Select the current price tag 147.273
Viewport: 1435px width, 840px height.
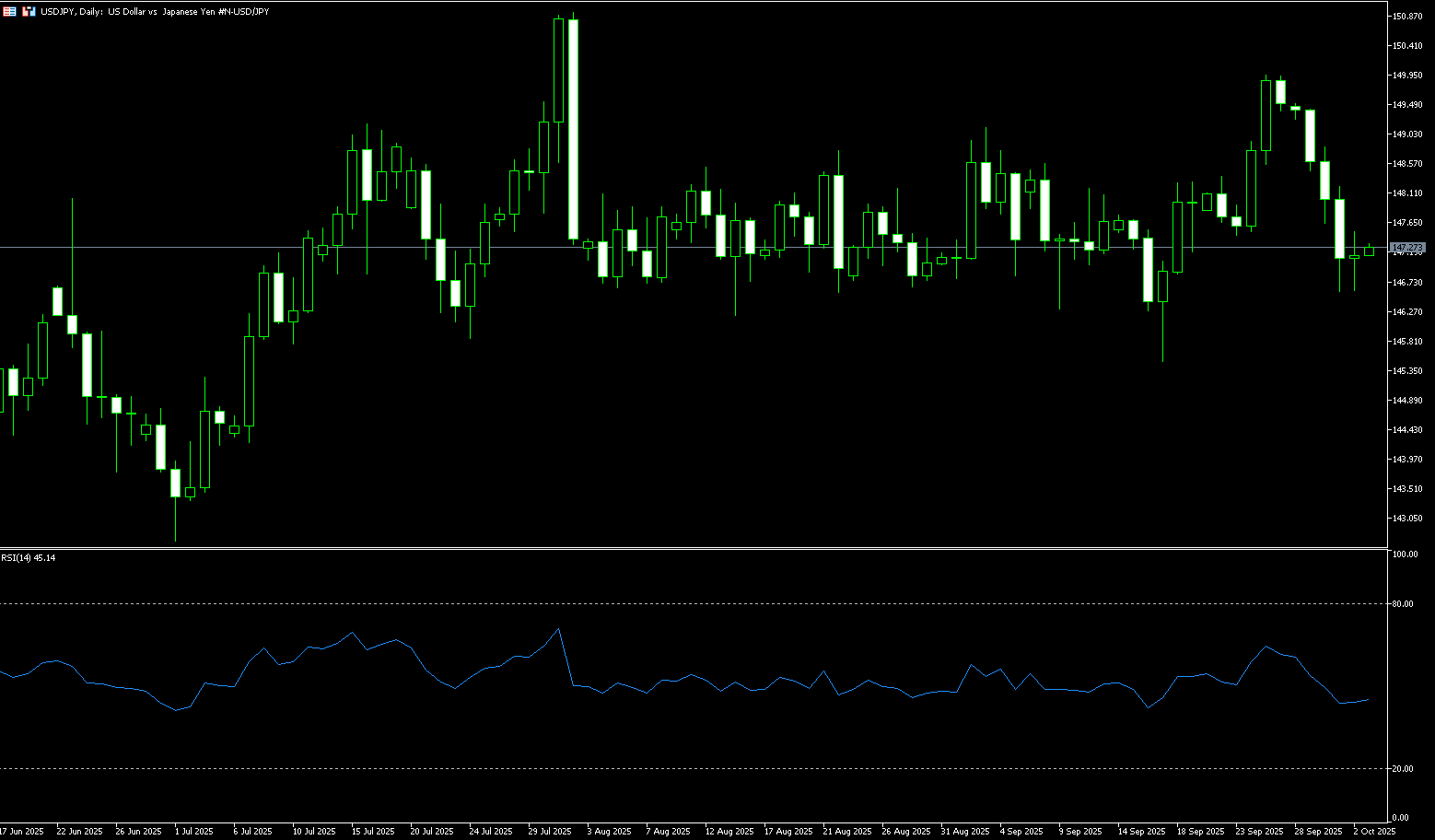point(1407,248)
